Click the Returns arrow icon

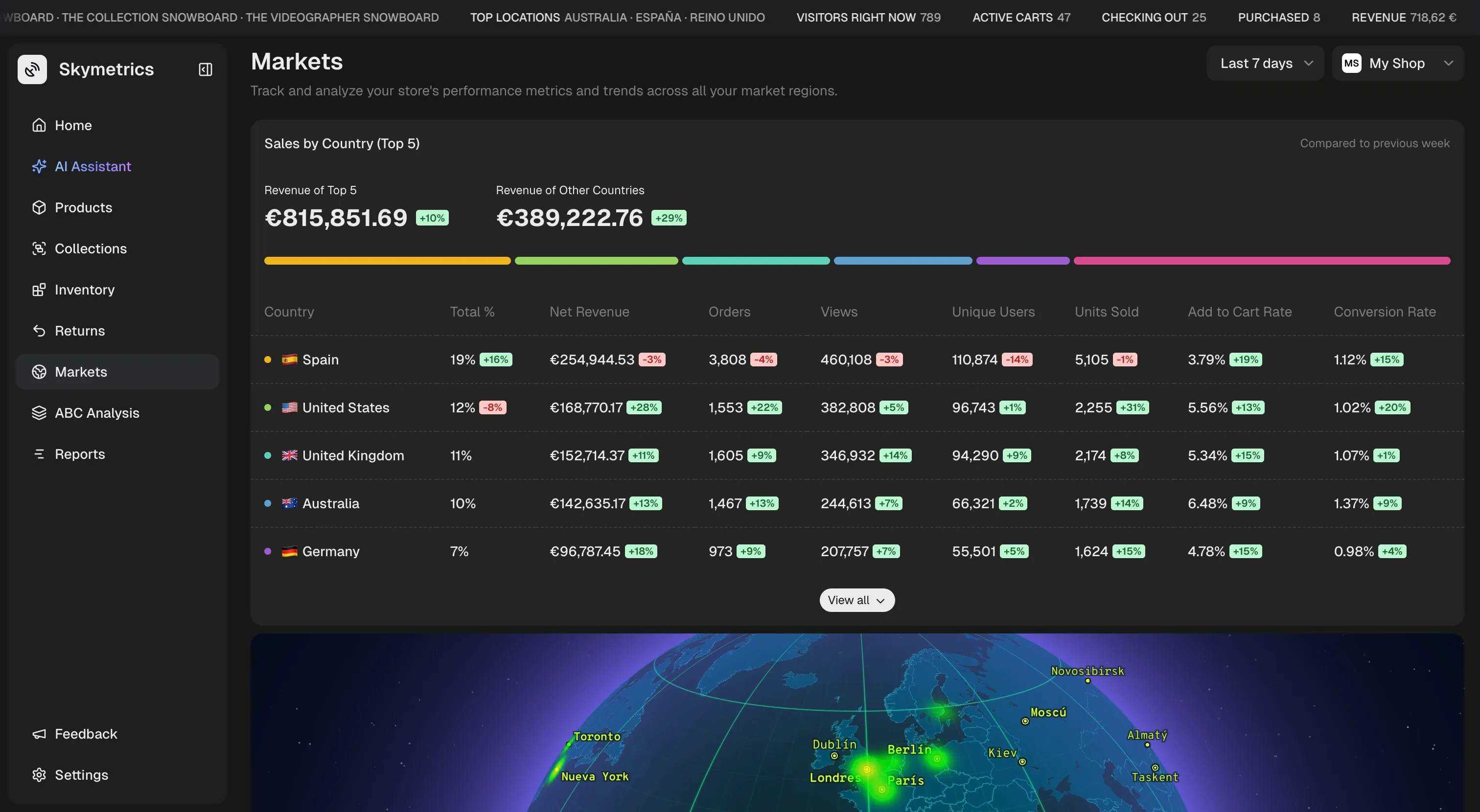tap(39, 331)
